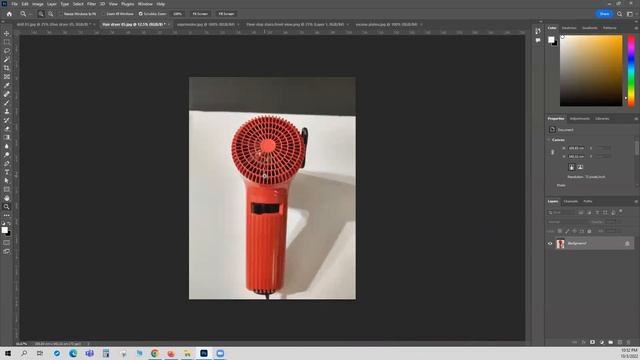Select the History Brush tool
Image resolution: width=640 pixels, height=360 pixels.
[x=7, y=120]
